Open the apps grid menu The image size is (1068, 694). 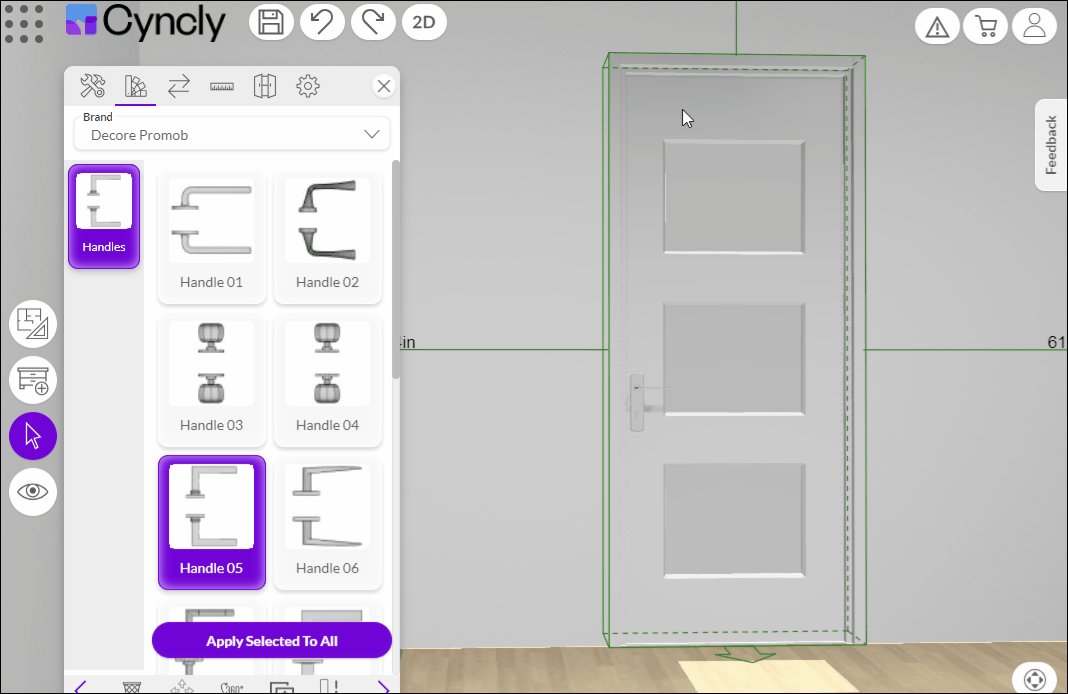(x=24, y=24)
